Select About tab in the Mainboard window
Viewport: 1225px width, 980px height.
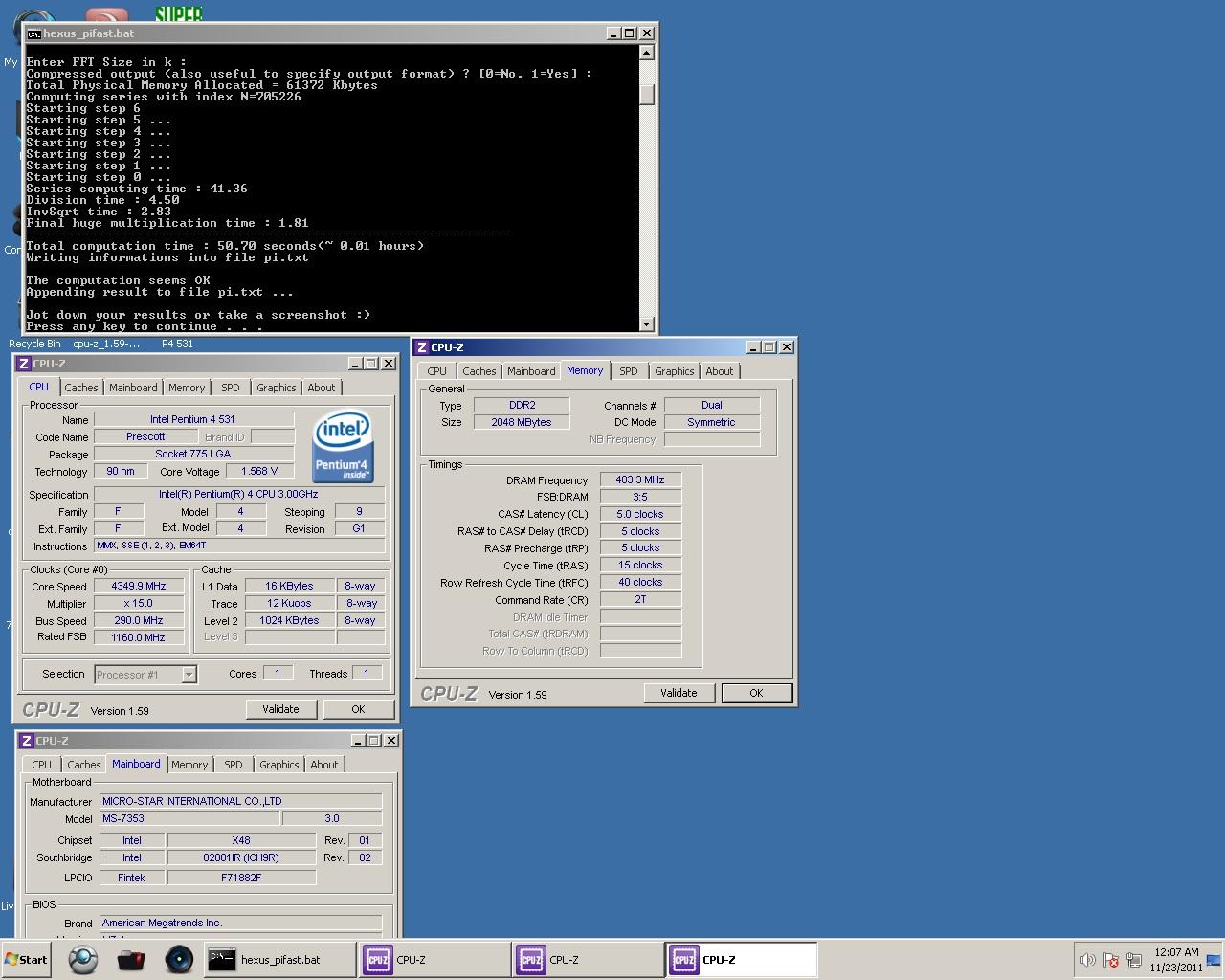coord(324,765)
